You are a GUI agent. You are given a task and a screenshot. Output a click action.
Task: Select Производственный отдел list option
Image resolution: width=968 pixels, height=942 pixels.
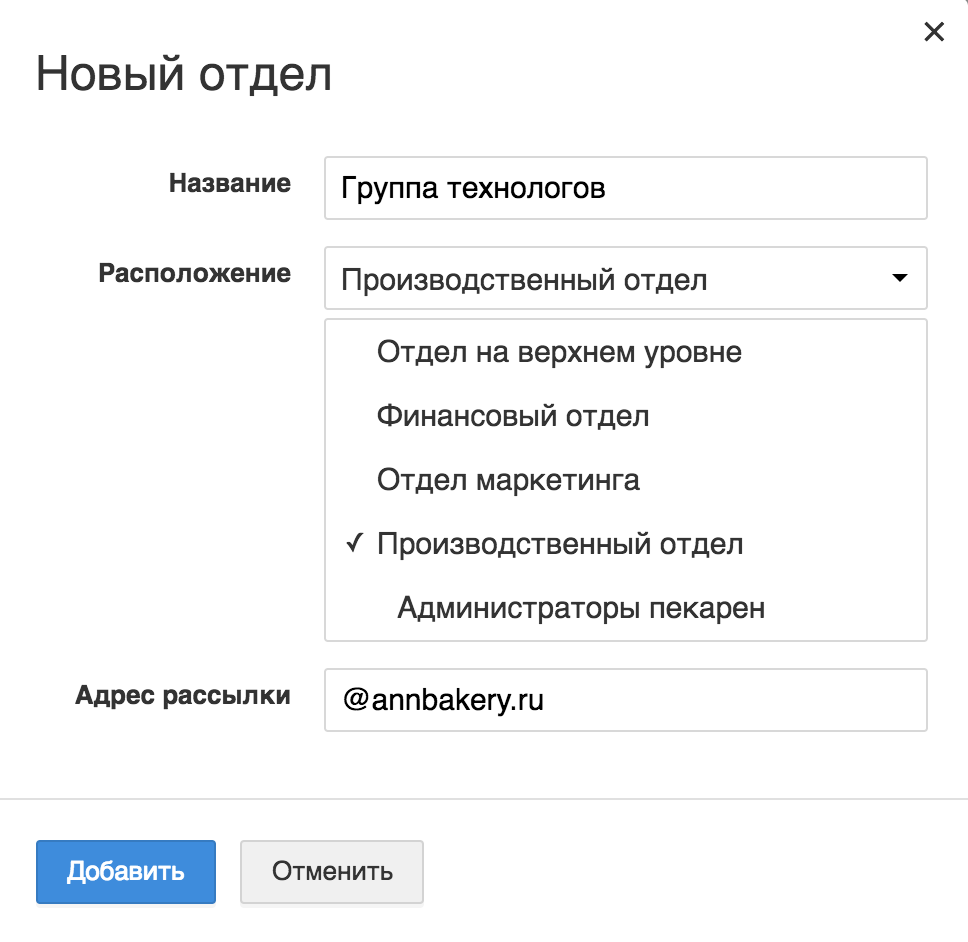pos(560,544)
